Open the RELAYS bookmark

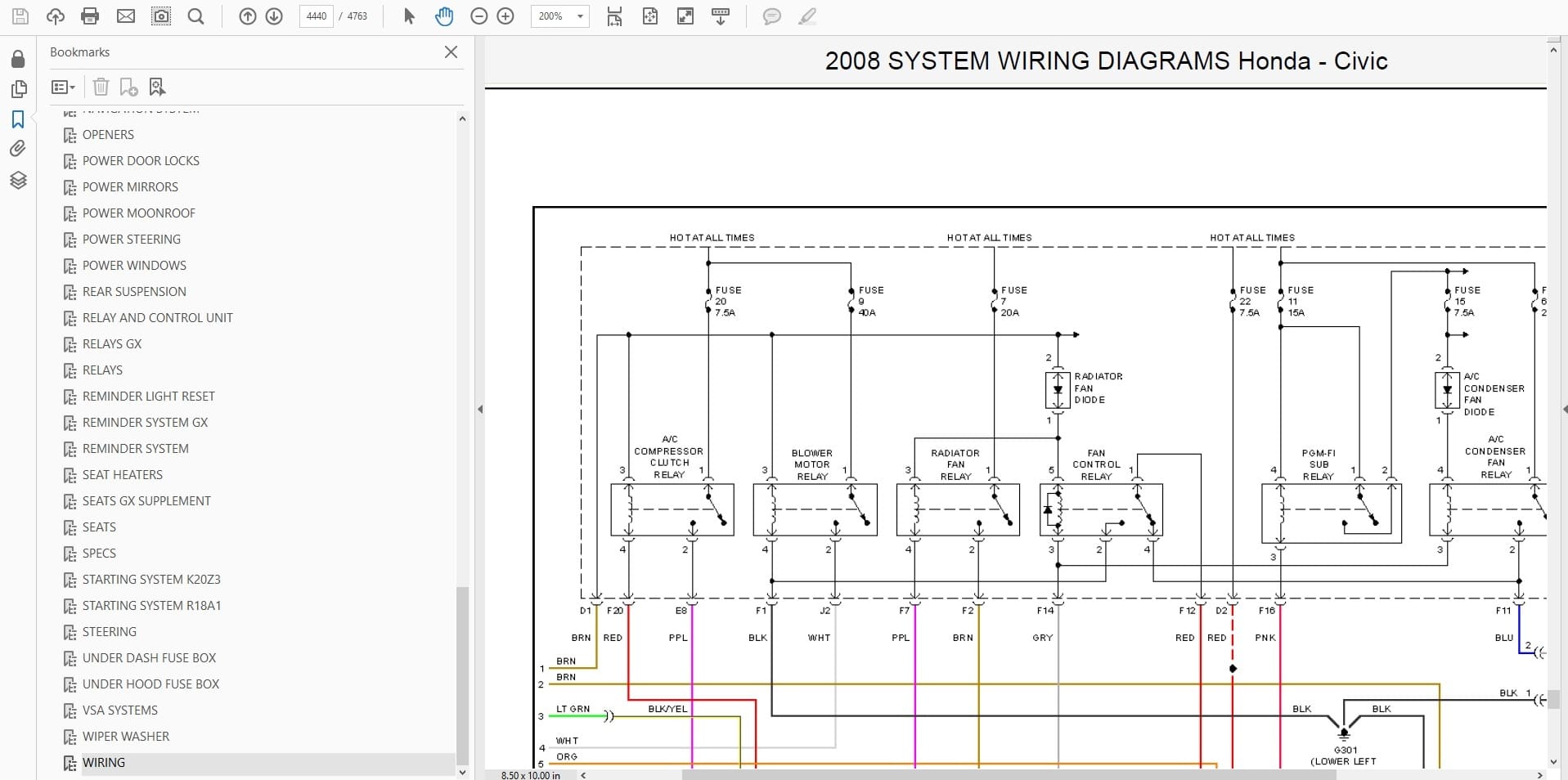pyautogui.click(x=102, y=370)
